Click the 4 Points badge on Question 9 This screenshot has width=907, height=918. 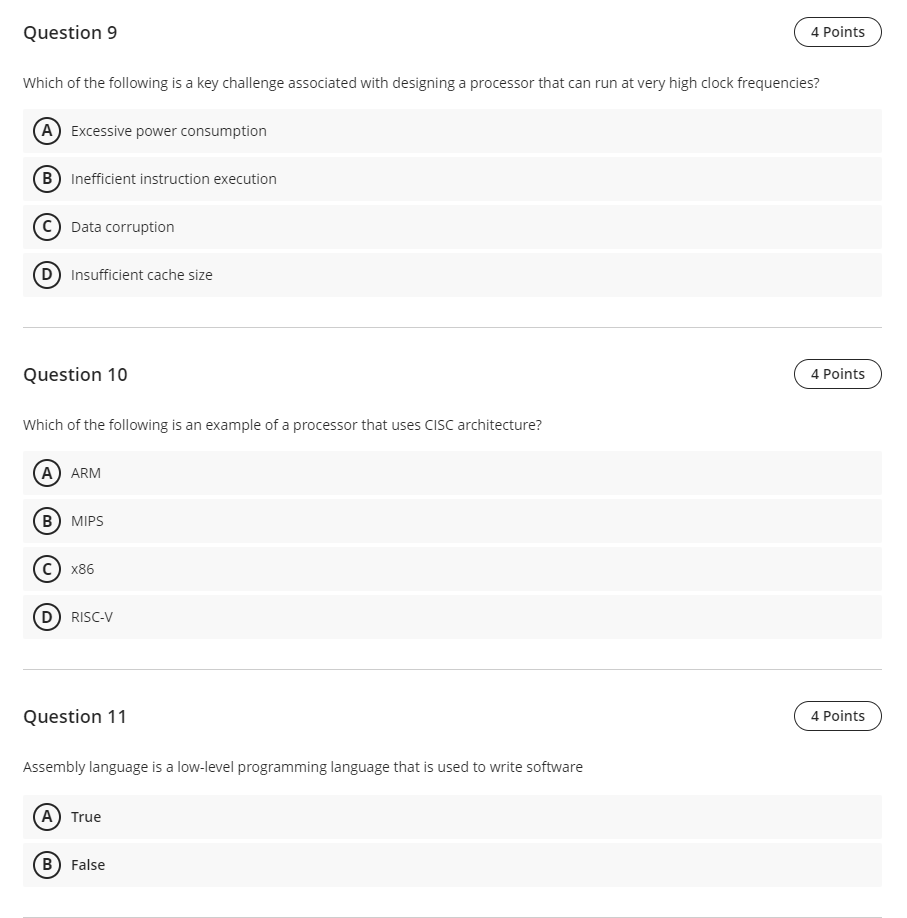pyautogui.click(x=837, y=32)
